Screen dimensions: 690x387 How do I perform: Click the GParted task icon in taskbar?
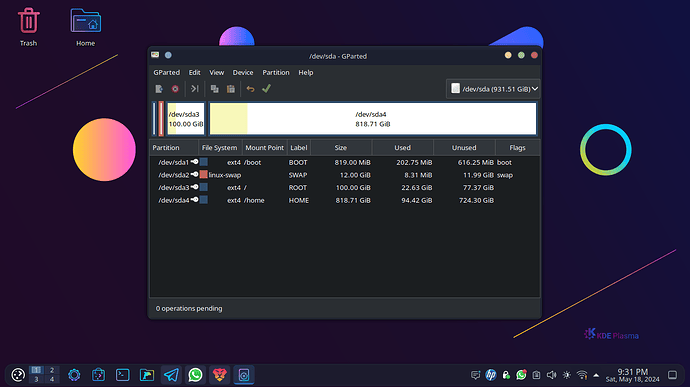coord(244,375)
